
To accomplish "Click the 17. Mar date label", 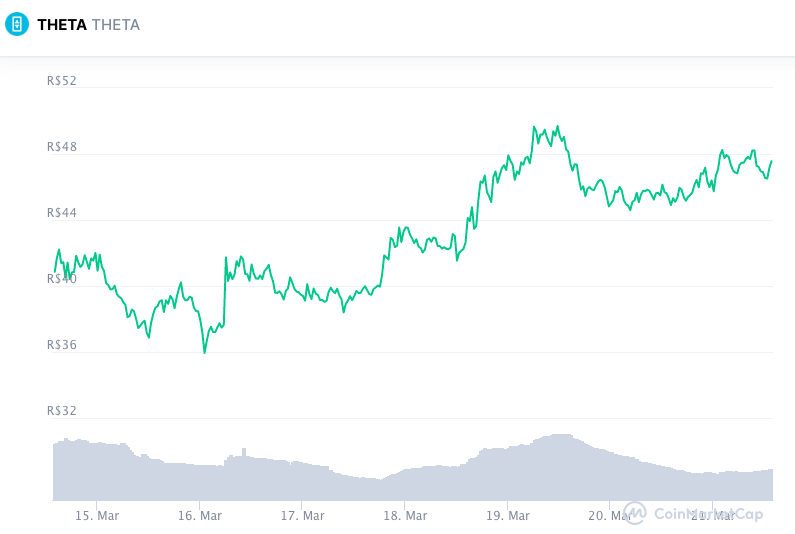I will (302, 516).
